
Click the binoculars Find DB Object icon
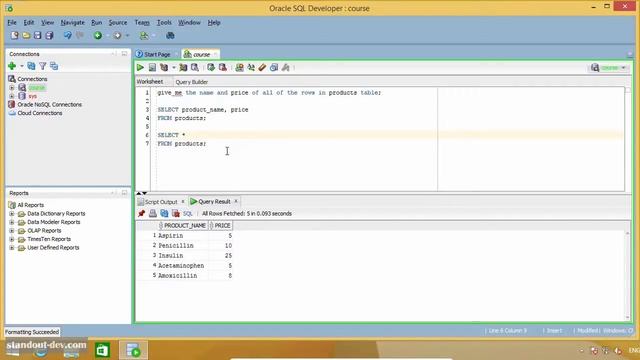[170, 36]
